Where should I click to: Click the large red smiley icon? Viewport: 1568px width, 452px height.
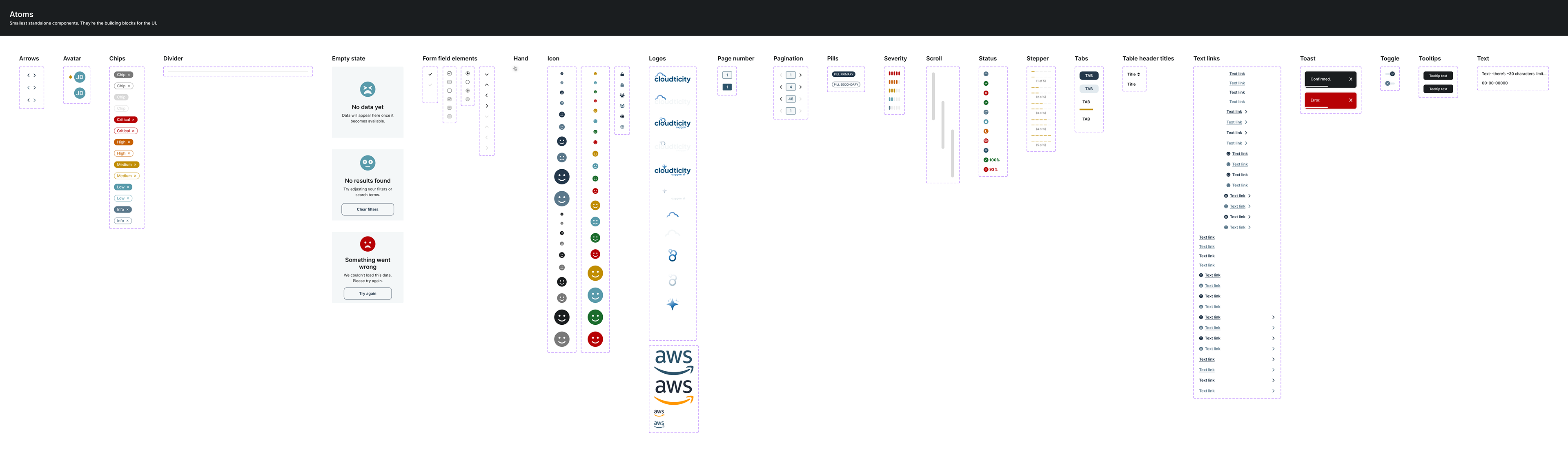click(x=595, y=339)
